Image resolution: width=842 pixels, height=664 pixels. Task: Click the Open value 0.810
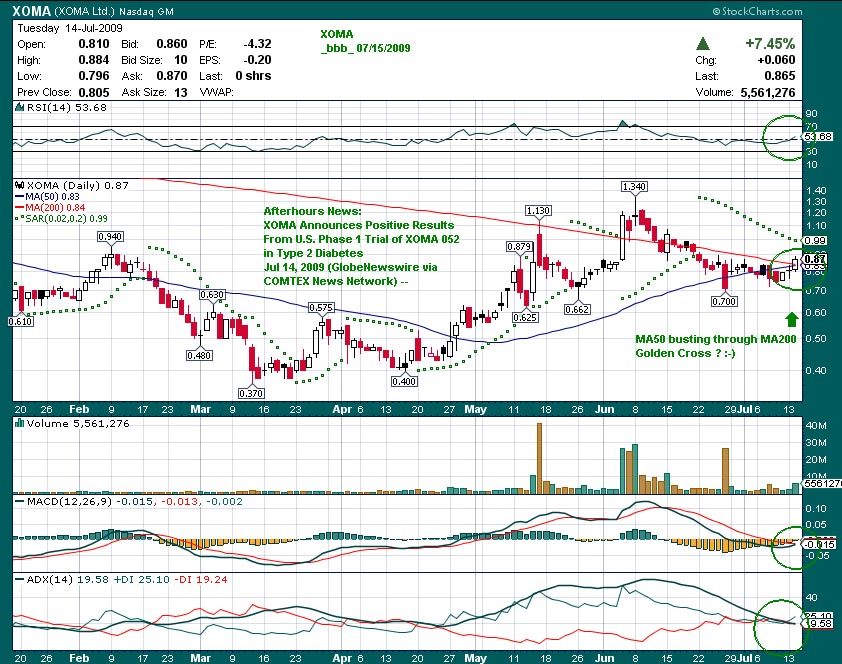click(94, 44)
